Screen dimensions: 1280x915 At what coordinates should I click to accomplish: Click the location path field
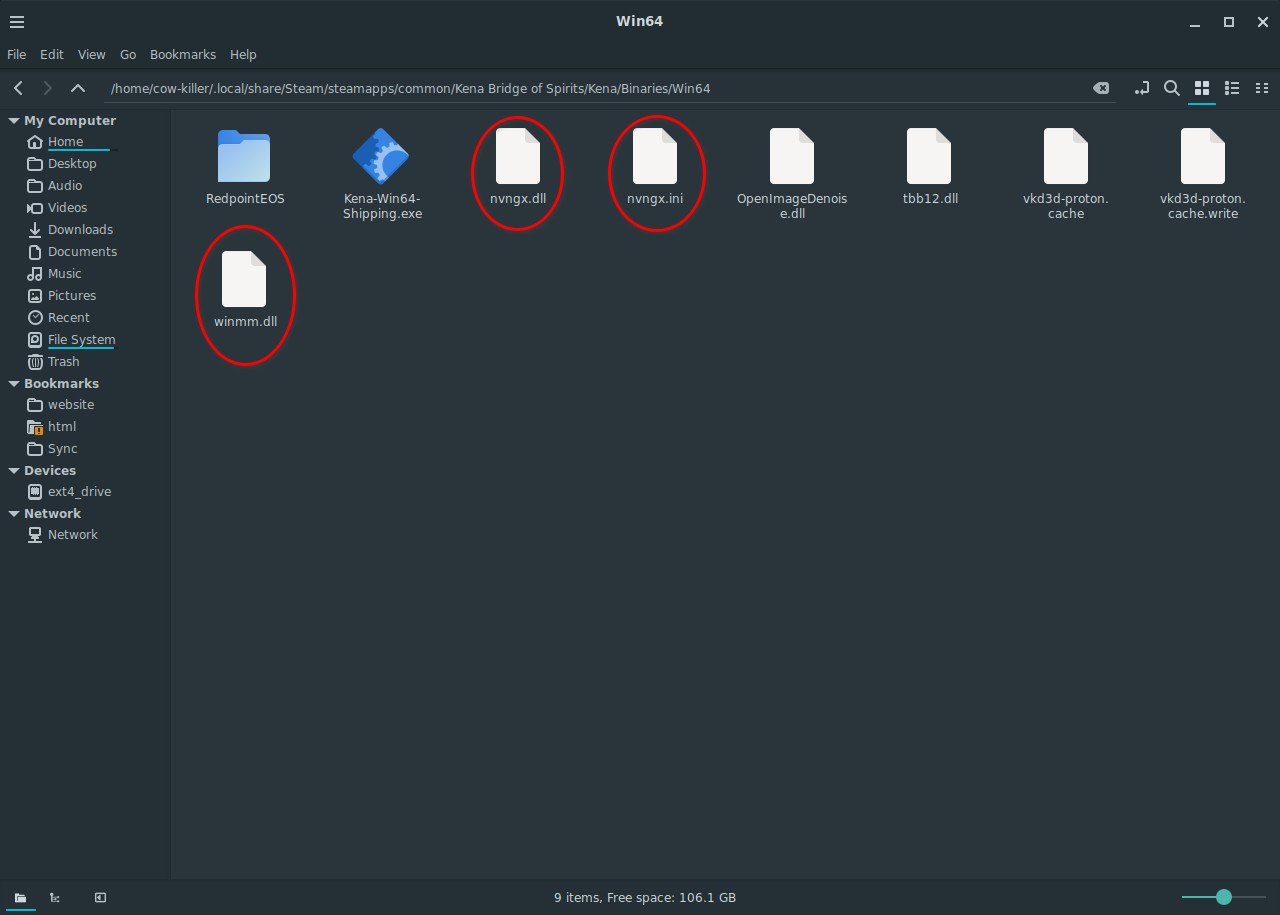pyautogui.click(x=610, y=88)
